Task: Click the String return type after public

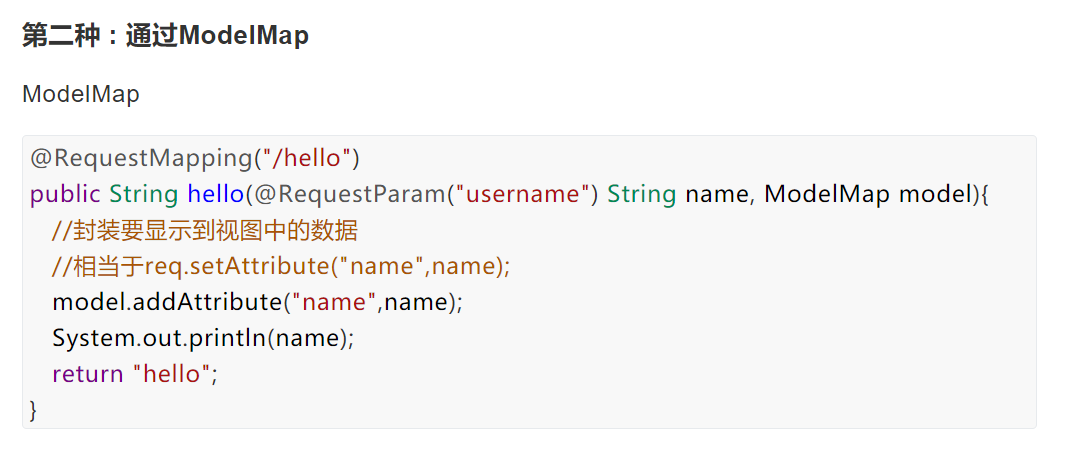Action: tap(143, 193)
